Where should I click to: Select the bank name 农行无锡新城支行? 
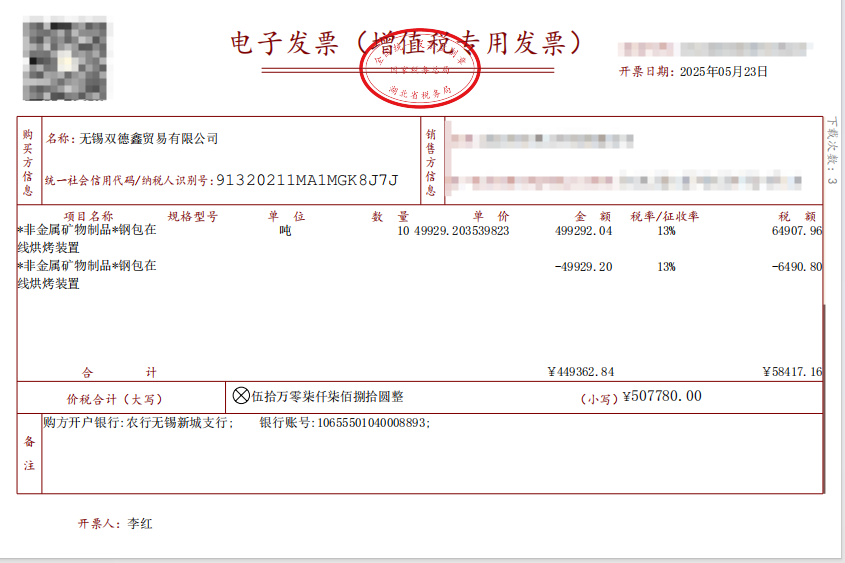click(176, 423)
